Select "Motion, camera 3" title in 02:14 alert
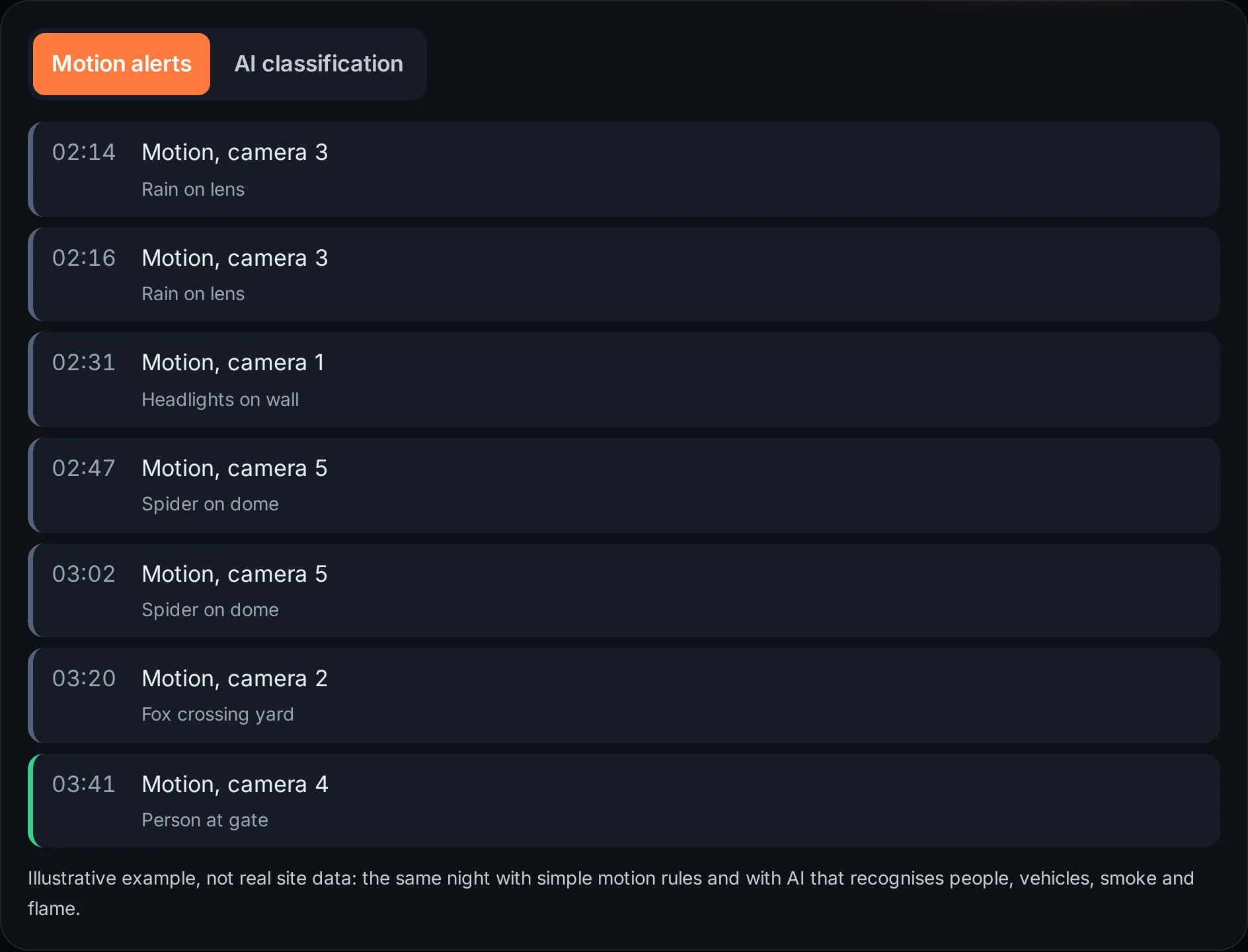Image resolution: width=1248 pixels, height=952 pixels. (x=235, y=153)
